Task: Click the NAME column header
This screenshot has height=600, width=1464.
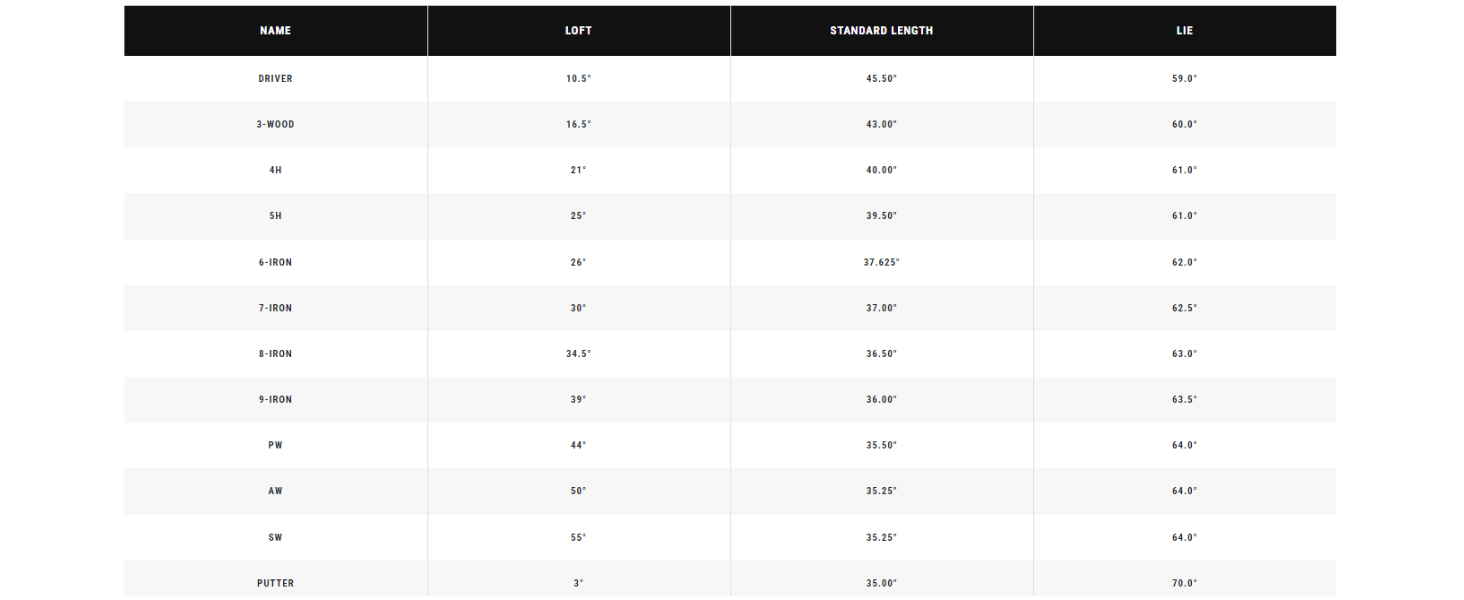Action: 275,31
